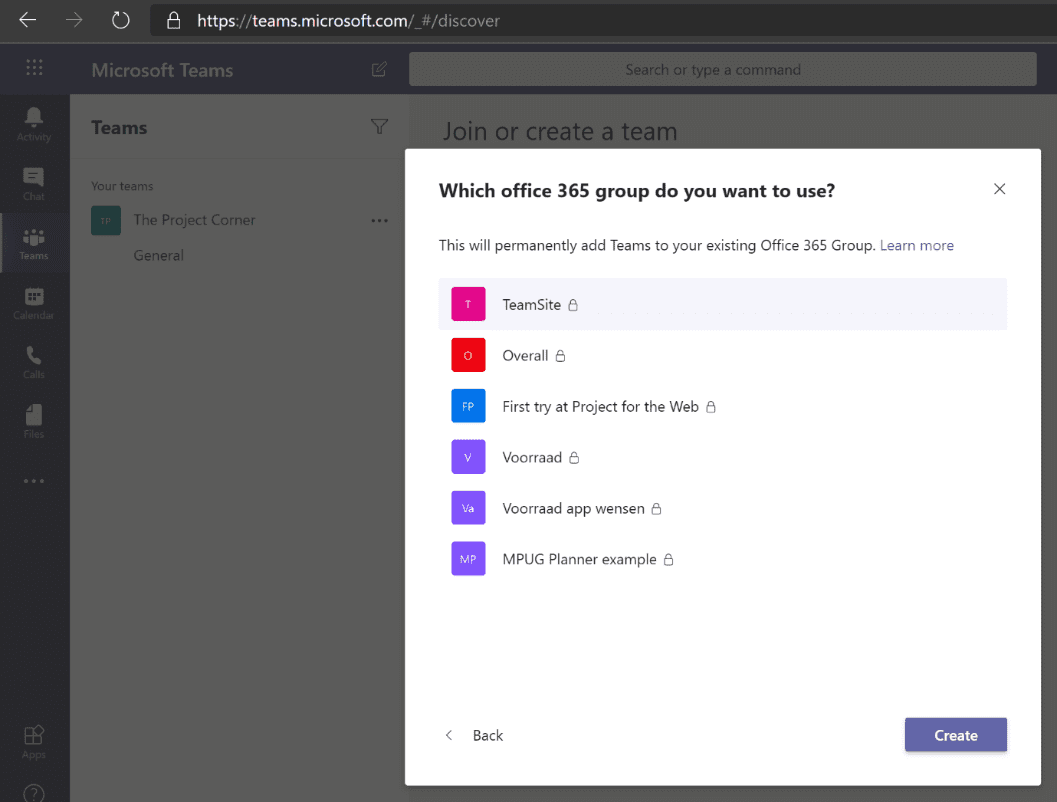Select First try at Project for the Web

(x=723, y=406)
